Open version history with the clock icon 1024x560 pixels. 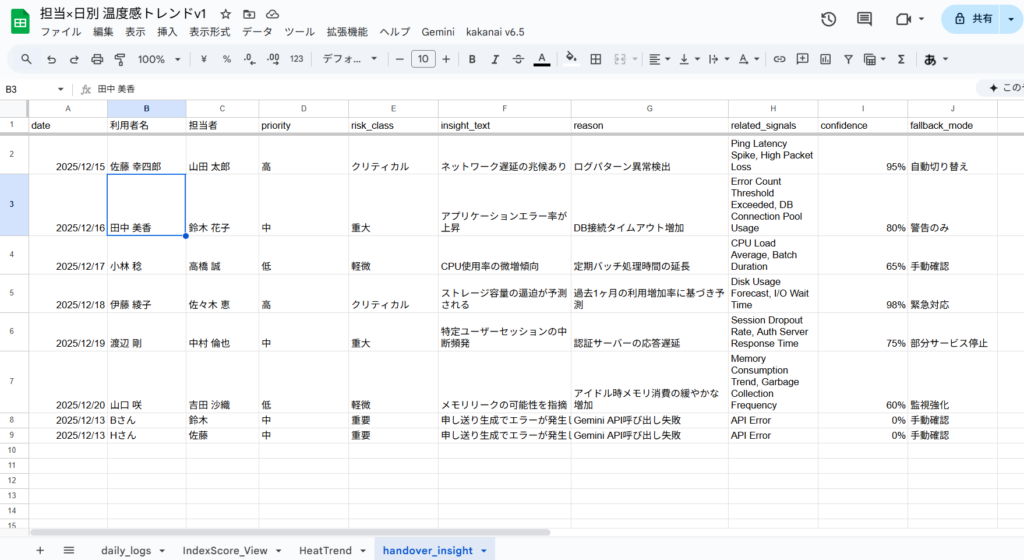click(x=828, y=19)
